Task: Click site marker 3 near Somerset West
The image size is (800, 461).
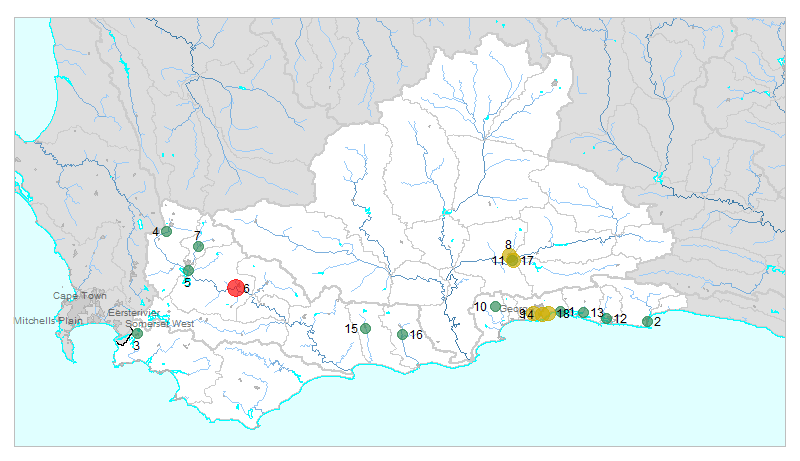Action: coord(137,333)
